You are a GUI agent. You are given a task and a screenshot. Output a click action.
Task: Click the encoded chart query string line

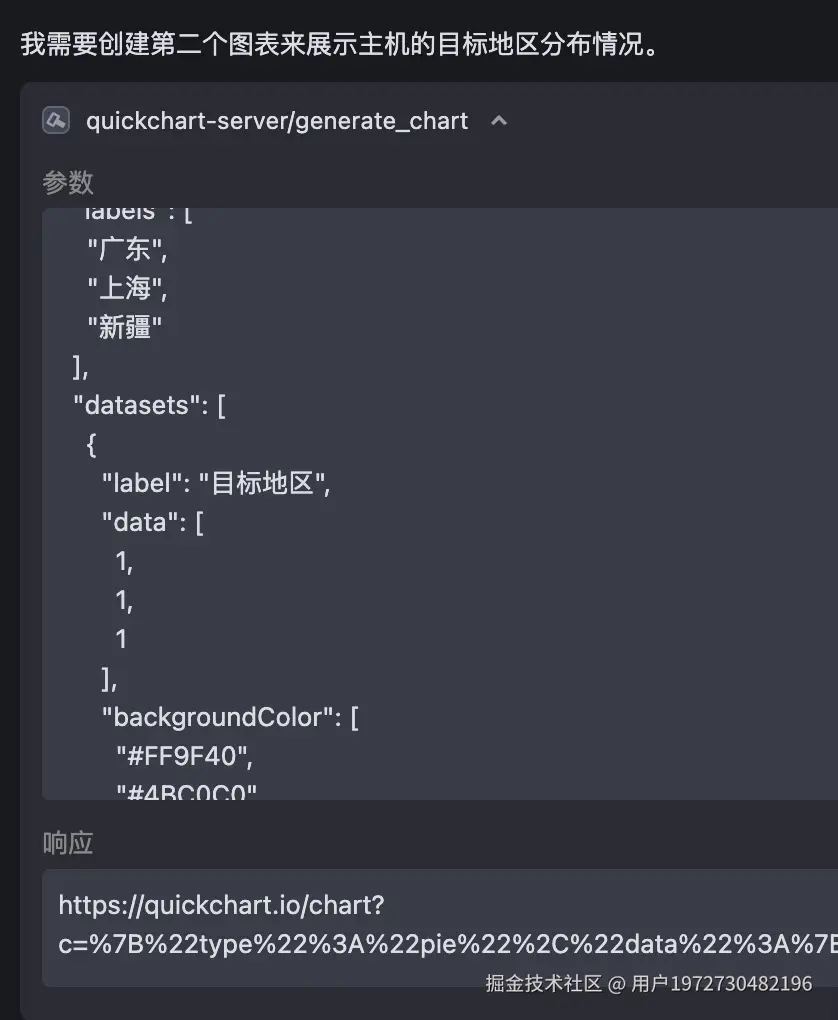448,944
